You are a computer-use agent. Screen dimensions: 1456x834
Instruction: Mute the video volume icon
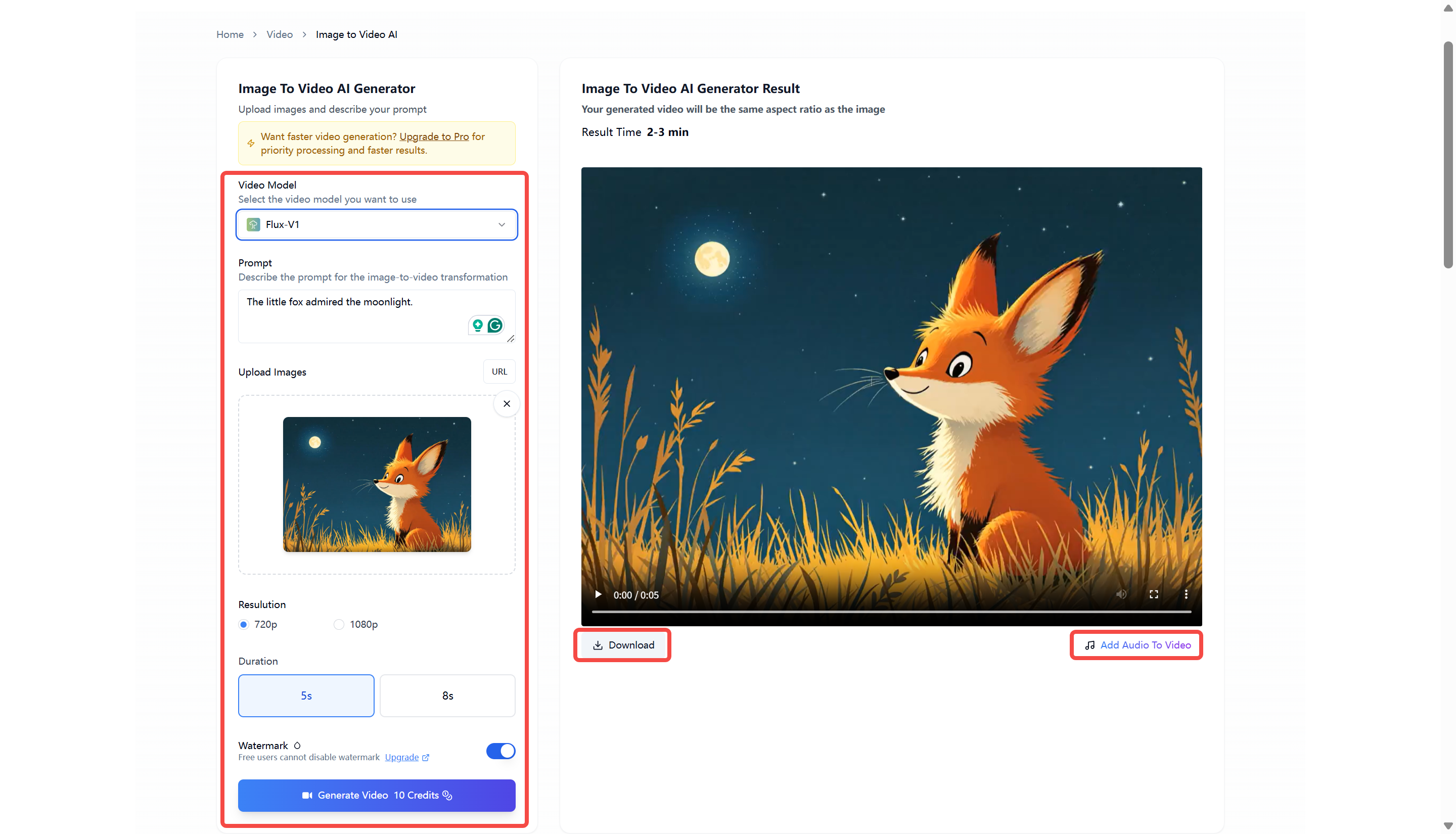coord(1121,594)
